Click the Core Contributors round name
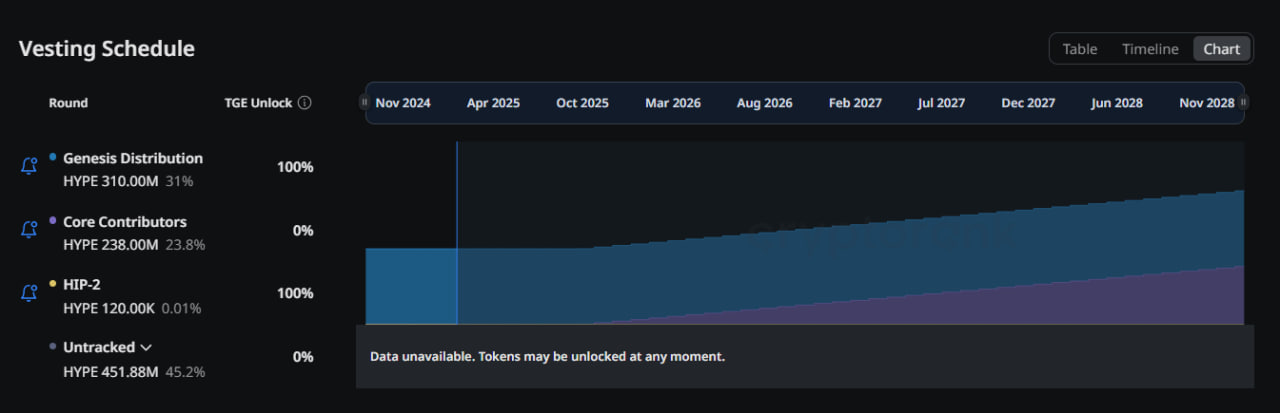 [125, 222]
